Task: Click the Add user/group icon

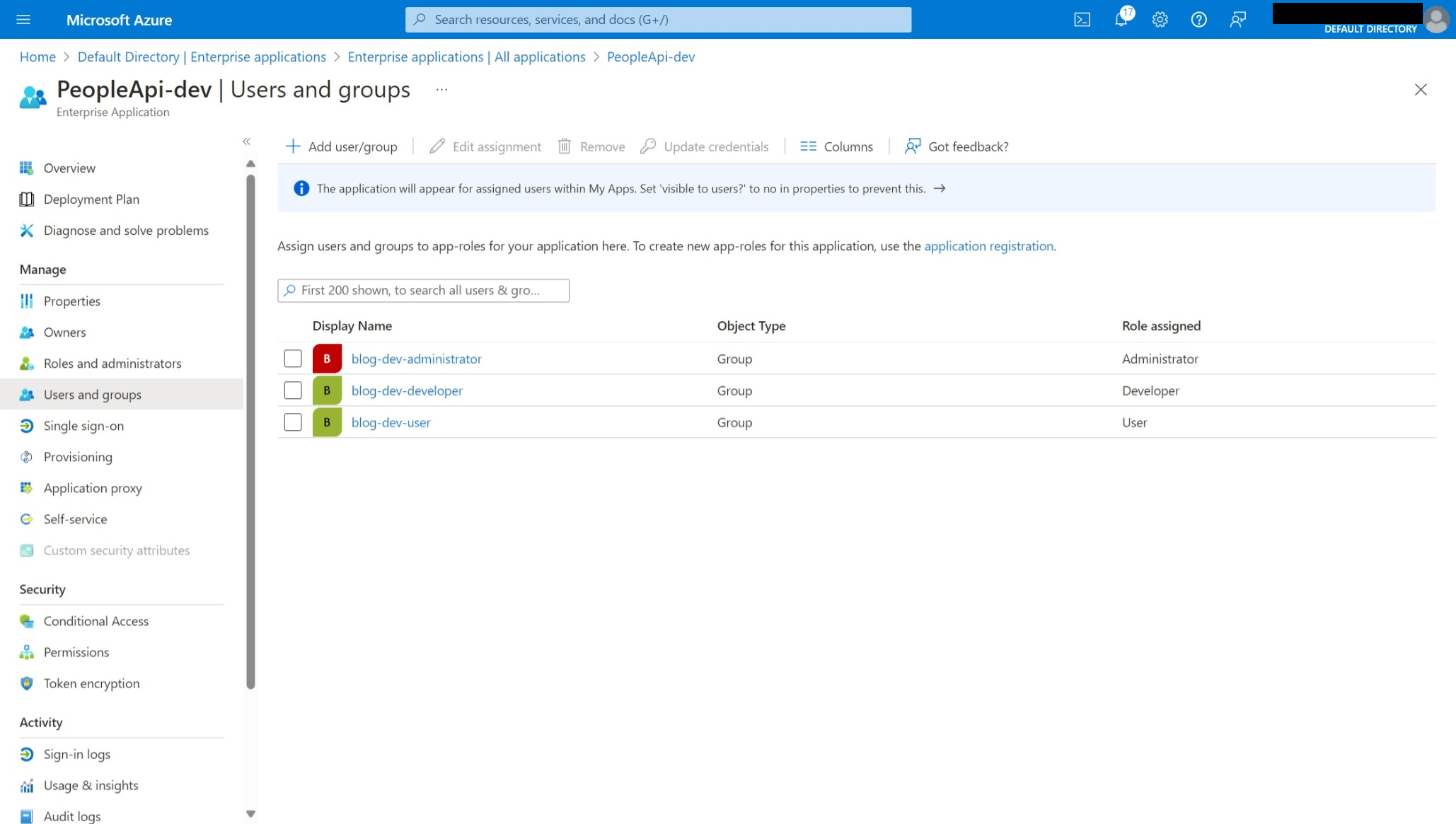Action: (293, 146)
